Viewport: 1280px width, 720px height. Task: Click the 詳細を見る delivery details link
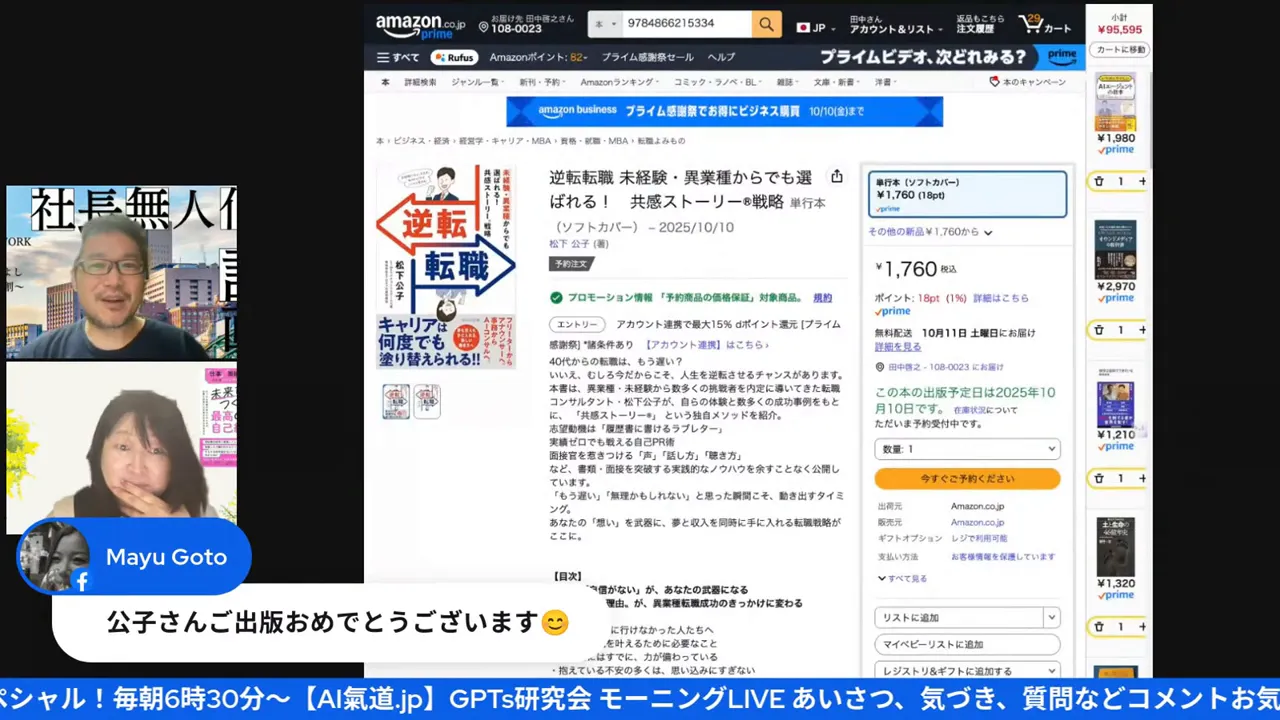[898, 347]
